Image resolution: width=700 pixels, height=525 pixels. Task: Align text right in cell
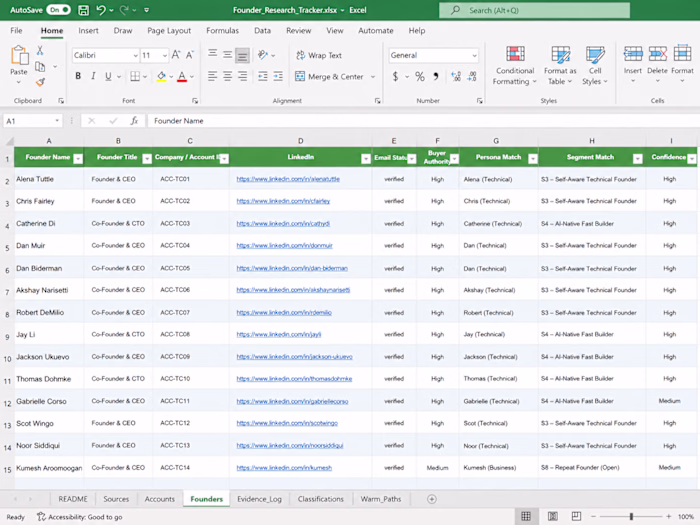[242, 76]
